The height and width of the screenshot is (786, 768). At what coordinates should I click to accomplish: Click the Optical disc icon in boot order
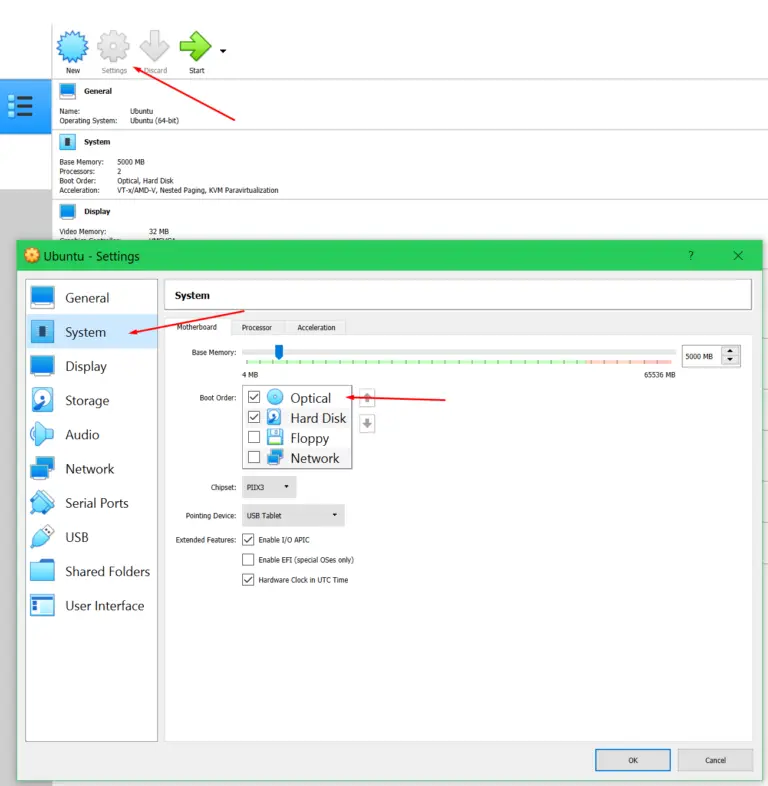point(275,397)
